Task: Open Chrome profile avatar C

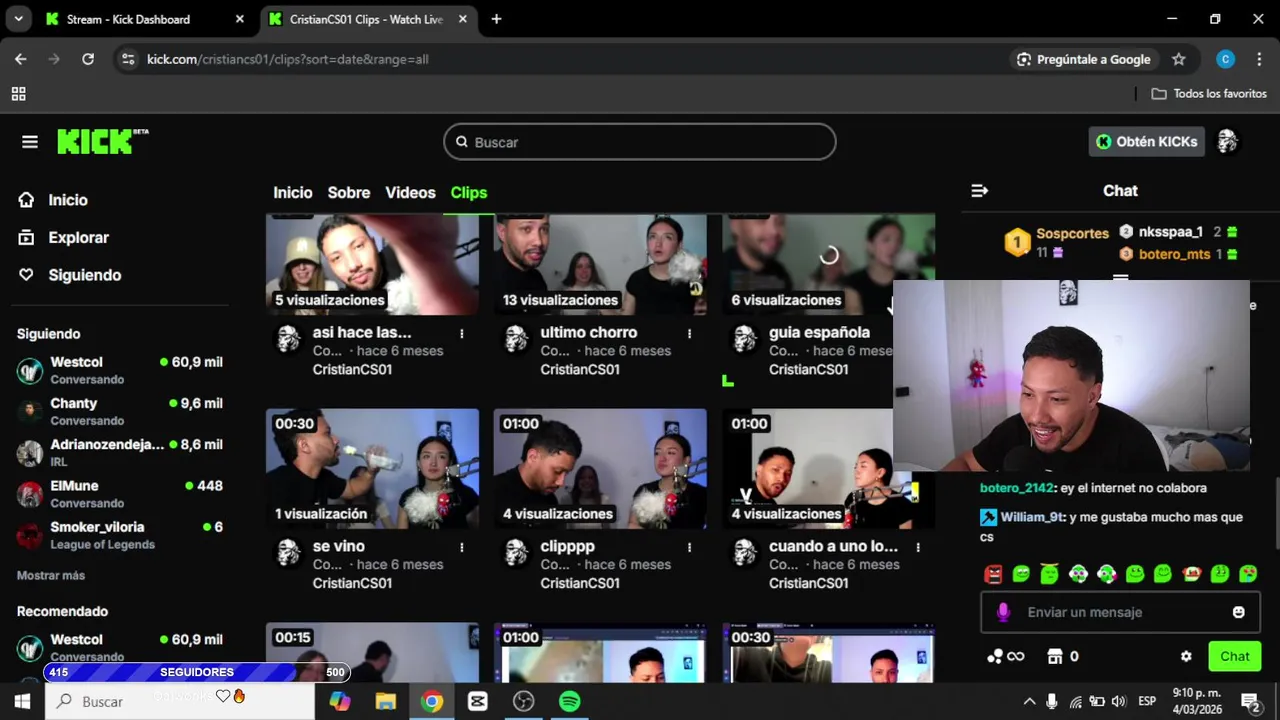Action: tap(1225, 59)
